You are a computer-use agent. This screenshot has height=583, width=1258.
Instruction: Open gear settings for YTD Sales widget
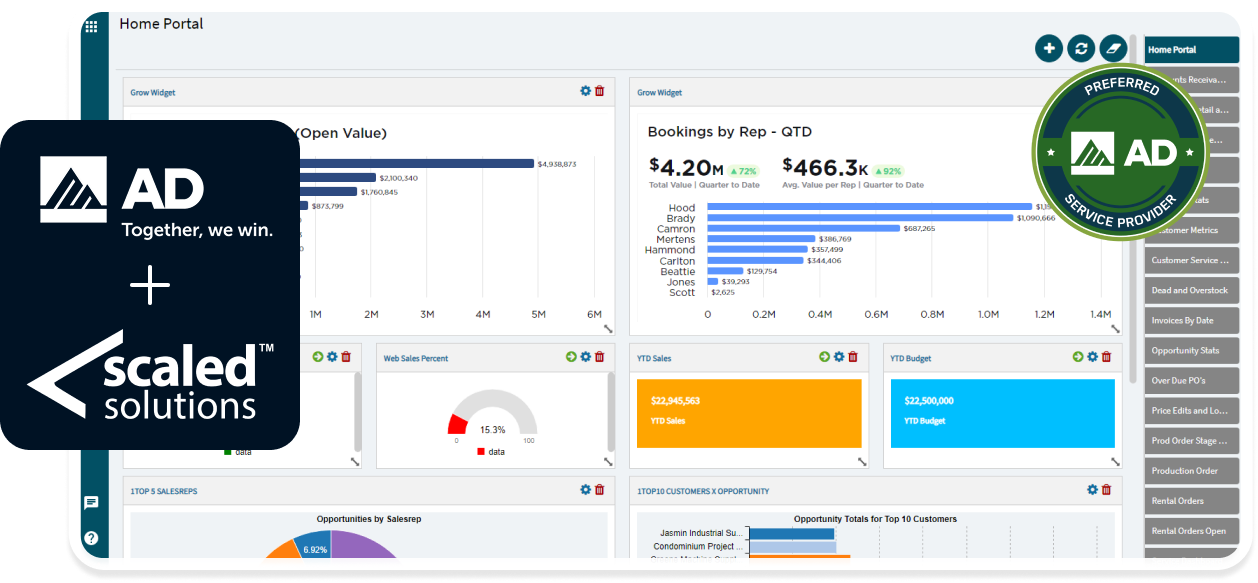tap(839, 356)
